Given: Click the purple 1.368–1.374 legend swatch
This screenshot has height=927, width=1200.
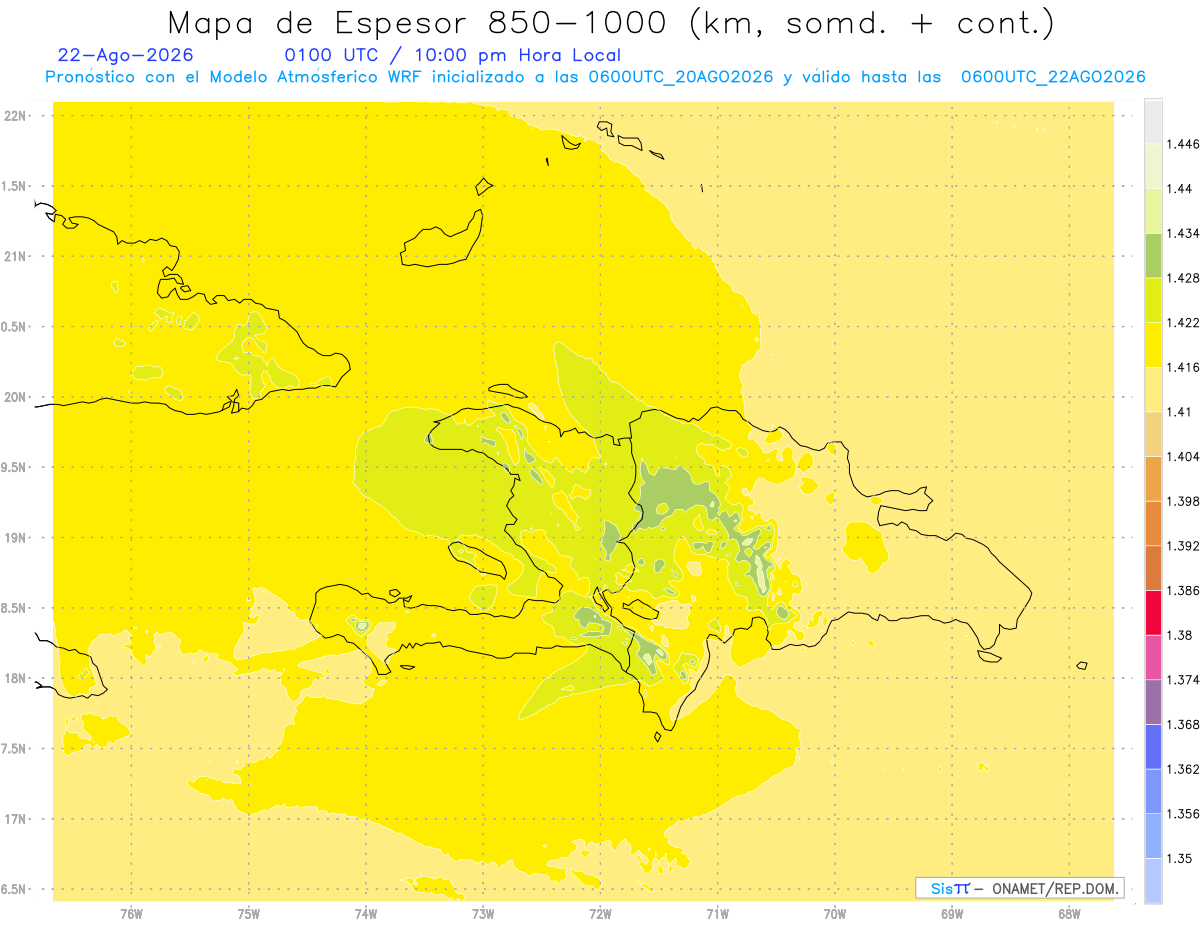Looking at the screenshot, I should [x=1153, y=702].
